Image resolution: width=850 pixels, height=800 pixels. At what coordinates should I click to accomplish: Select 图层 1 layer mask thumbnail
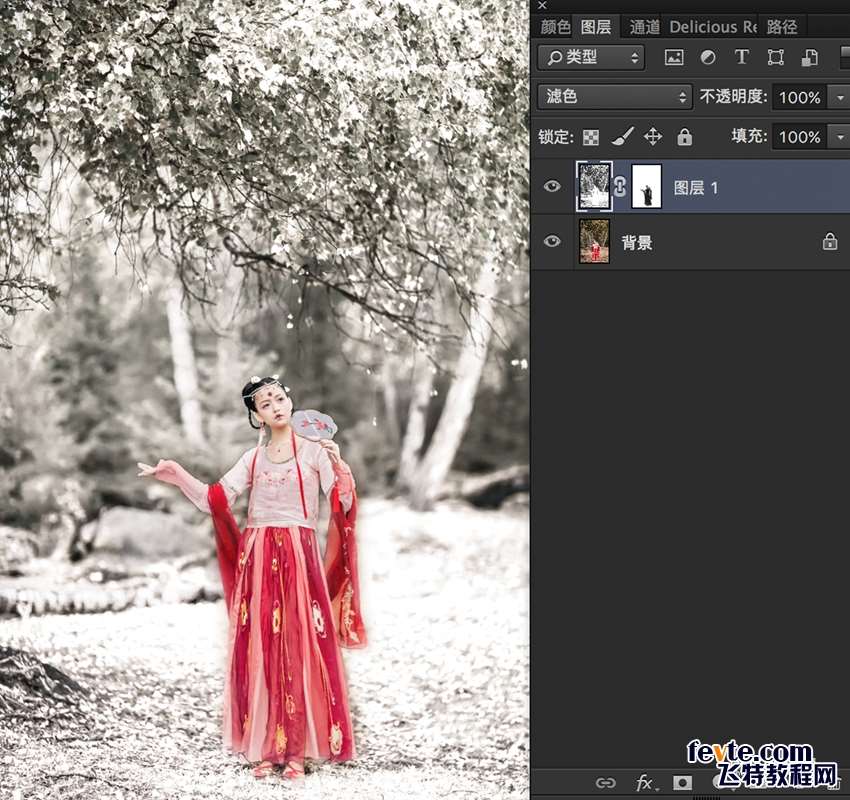click(647, 186)
